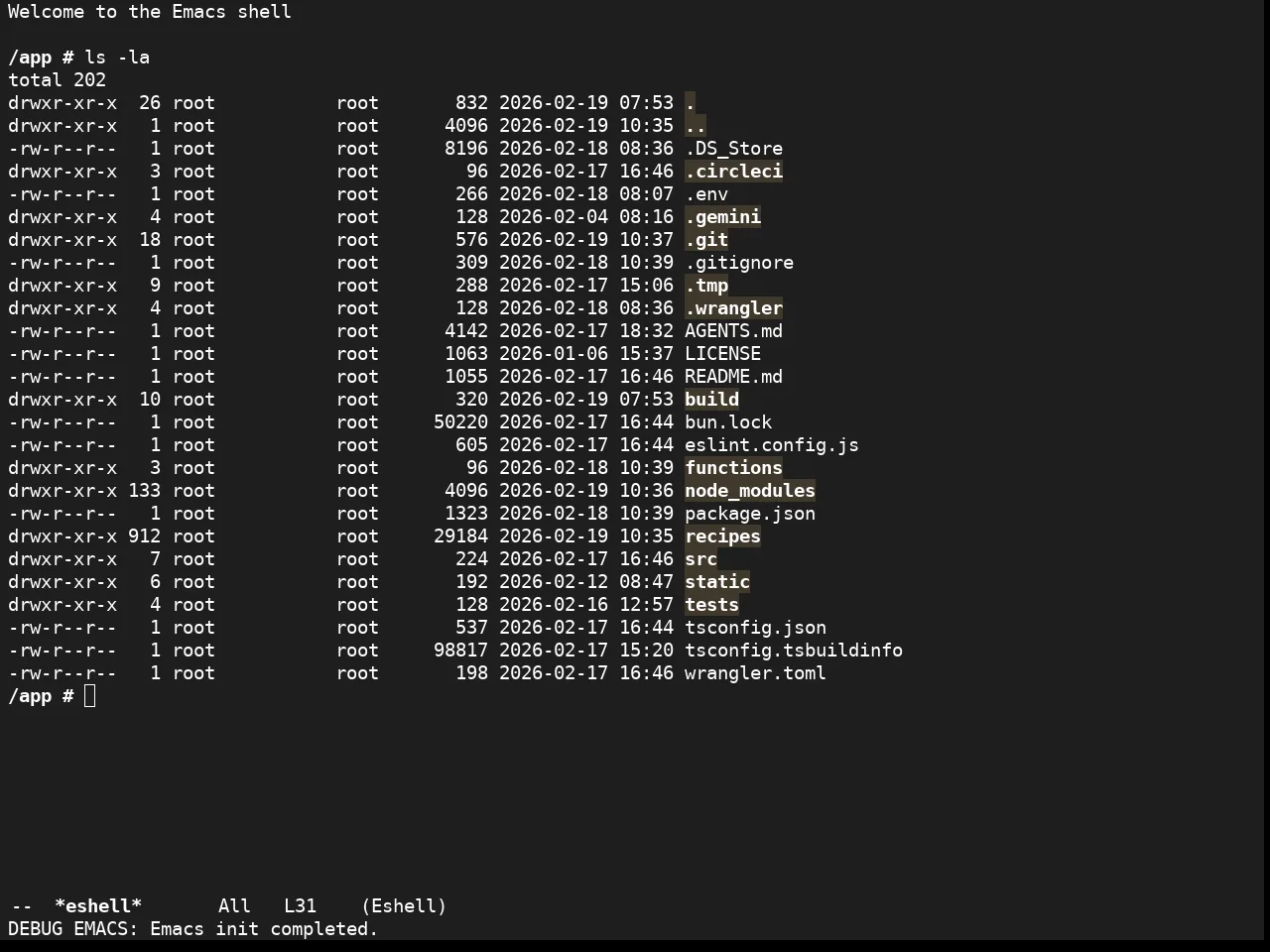1270x952 pixels.
Task: Click the 'ls -la' command text
Action: coord(117,58)
